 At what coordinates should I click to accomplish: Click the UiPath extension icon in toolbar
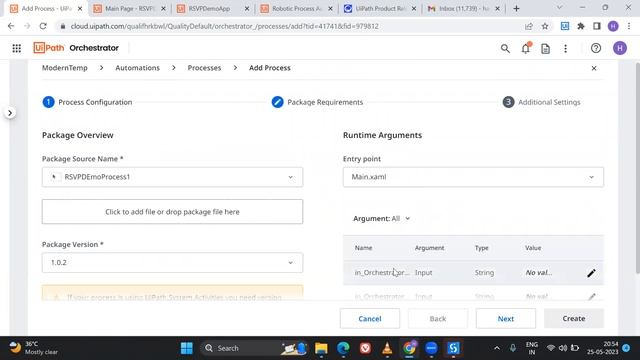coord(565,26)
